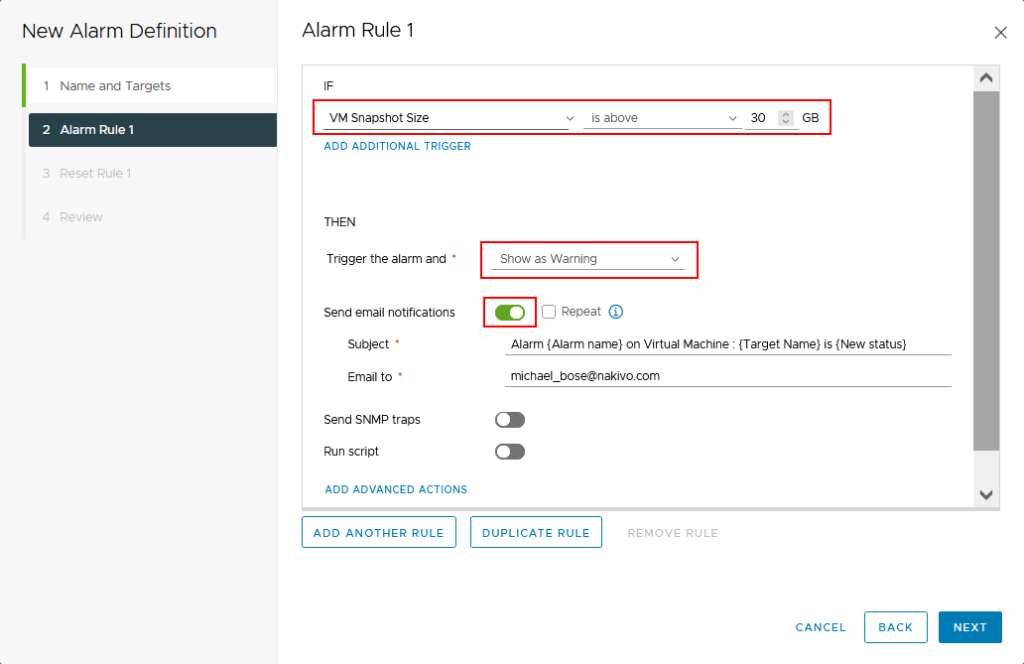Click the info icon beside Repeat

616,312
